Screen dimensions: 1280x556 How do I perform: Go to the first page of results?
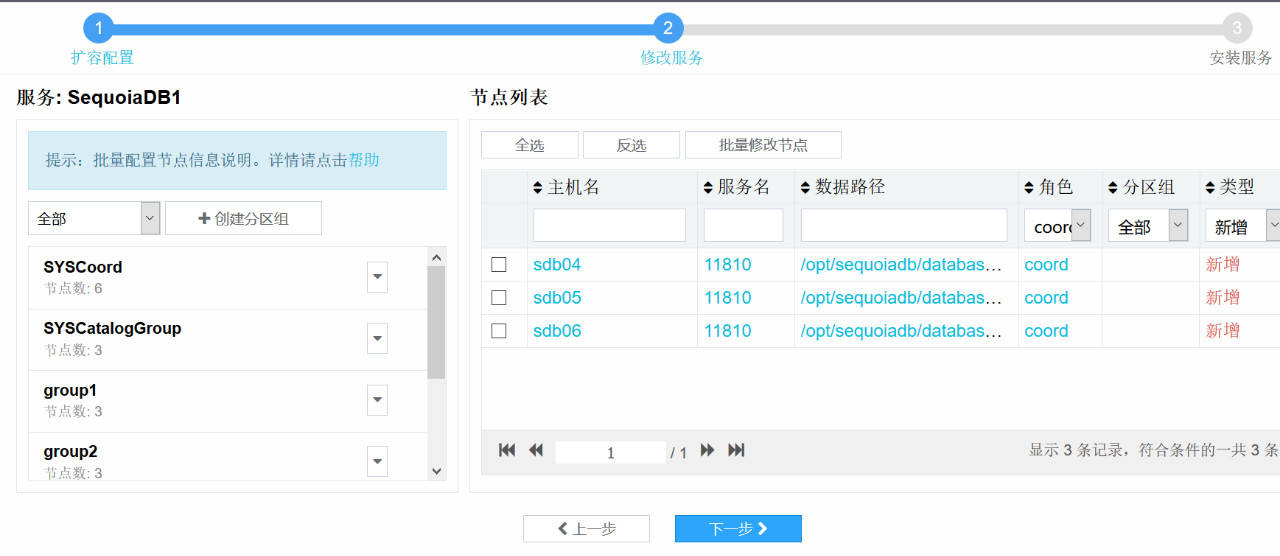point(507,451)
